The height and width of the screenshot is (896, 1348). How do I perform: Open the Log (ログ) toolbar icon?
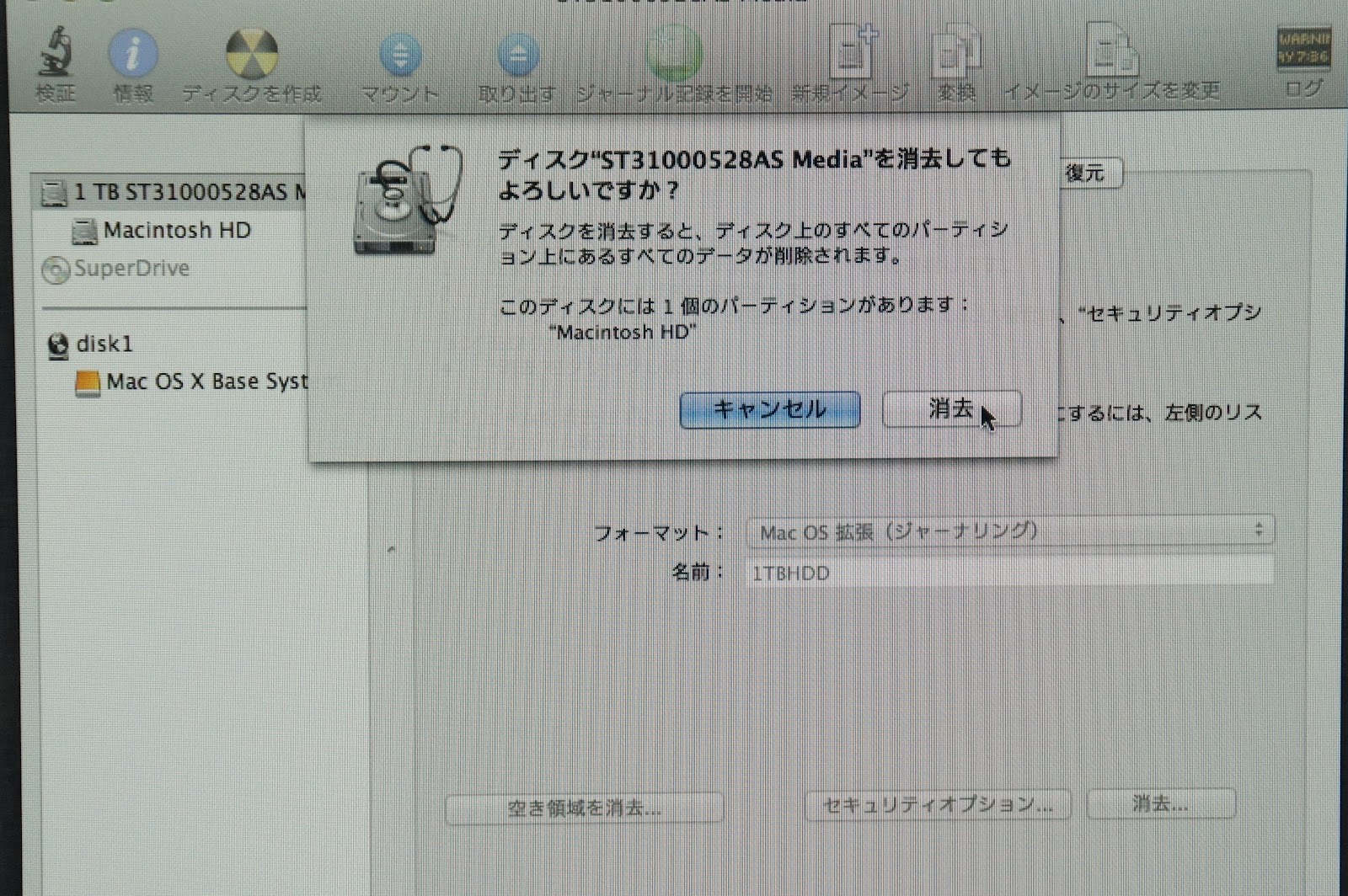coord(1303,49)
